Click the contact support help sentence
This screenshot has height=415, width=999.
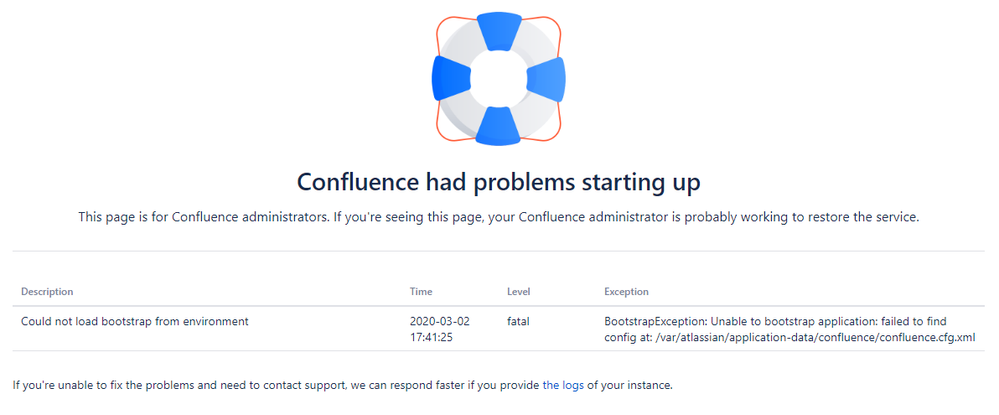coord(343,385)
